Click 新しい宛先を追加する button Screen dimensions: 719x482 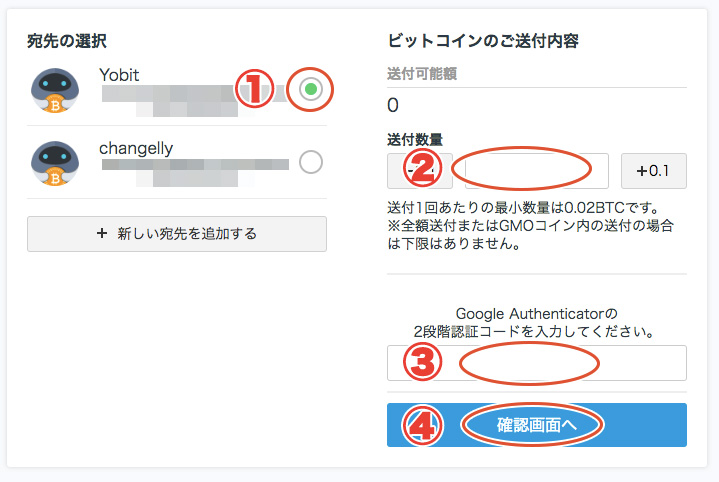[x=177, y=234]
